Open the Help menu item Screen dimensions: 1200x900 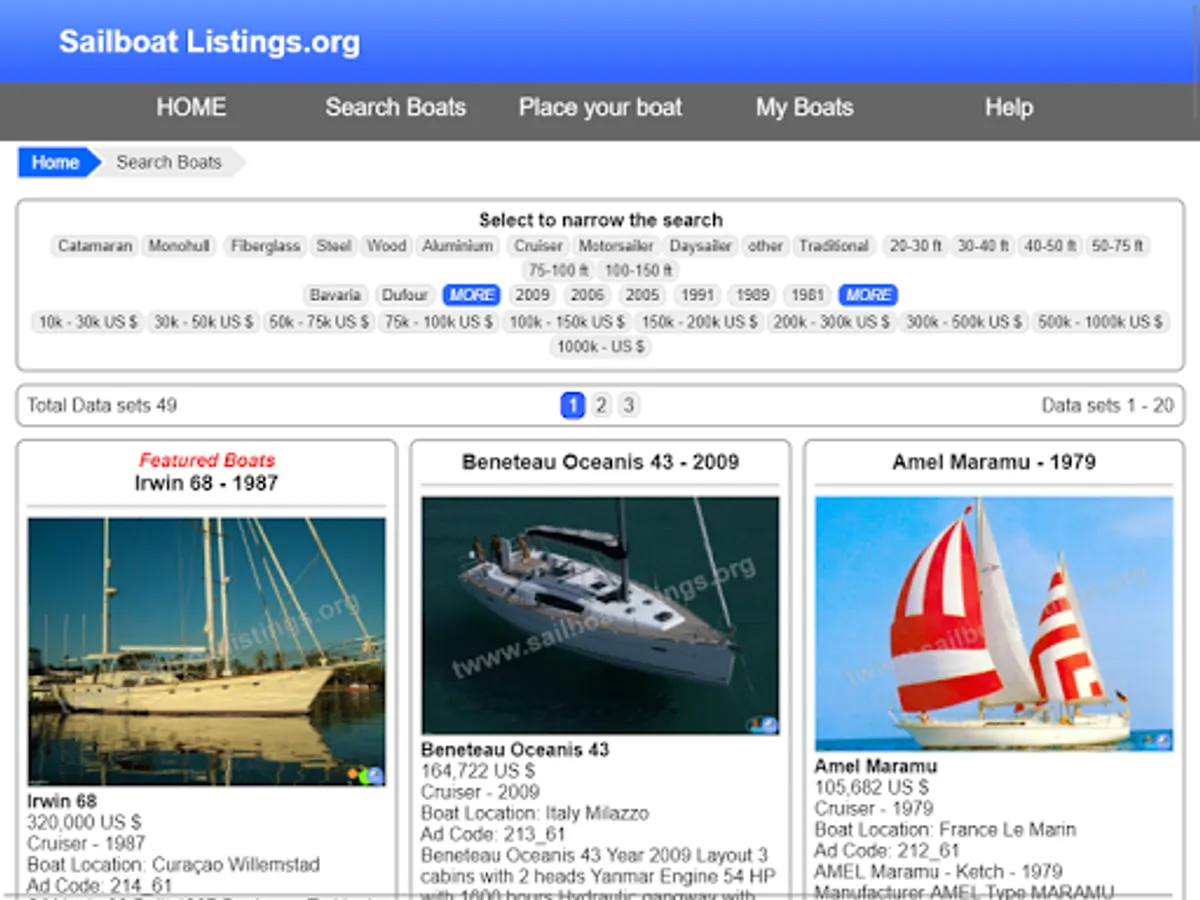click(1008, 108)
